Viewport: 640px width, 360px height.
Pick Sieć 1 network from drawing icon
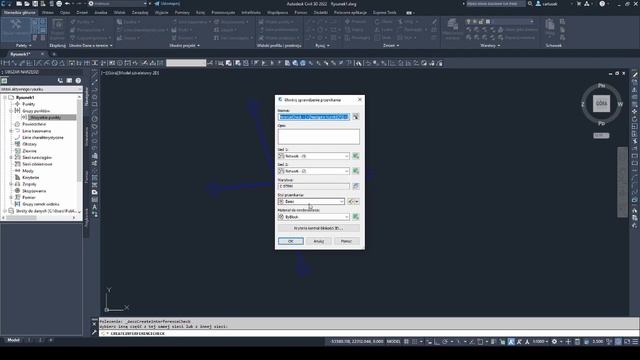(356, 156)
